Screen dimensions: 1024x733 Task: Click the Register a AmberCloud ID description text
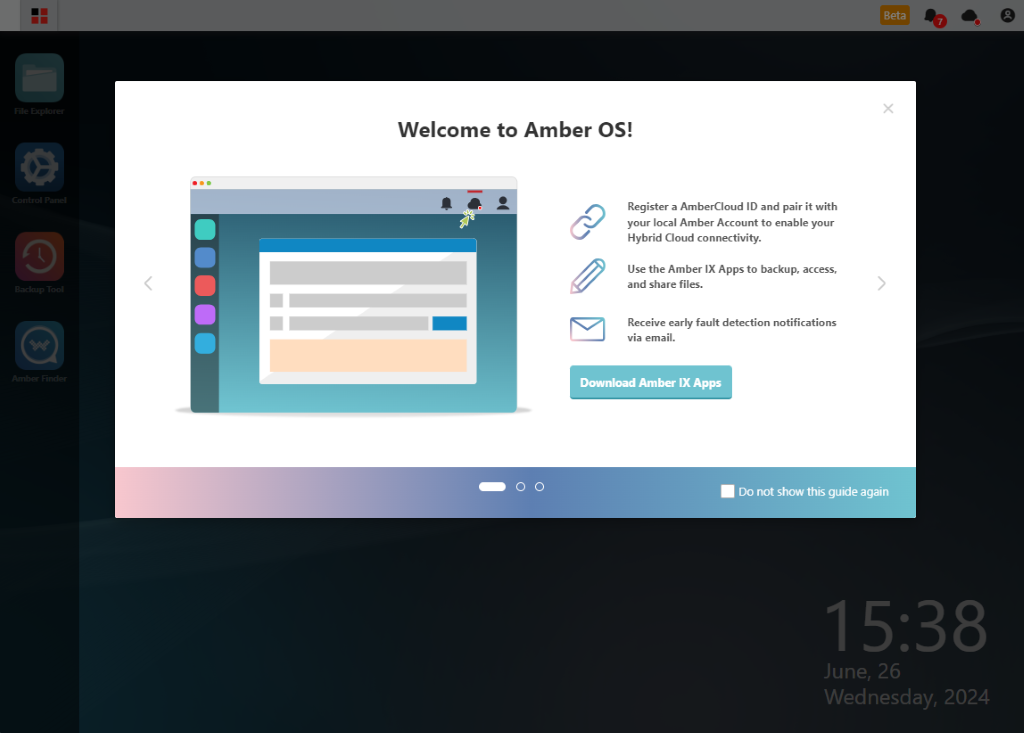click(732, 222)
